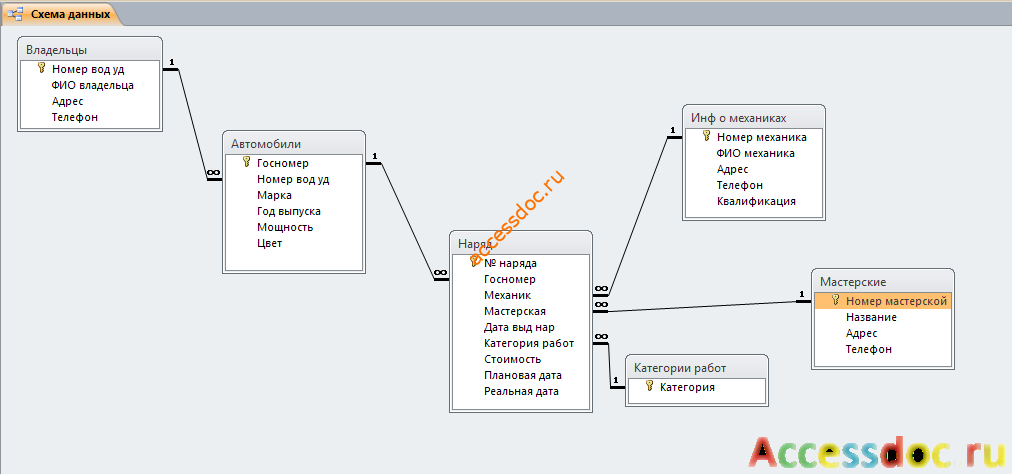Click the key icon beside Номер вод уд in Владельцы

42,68
